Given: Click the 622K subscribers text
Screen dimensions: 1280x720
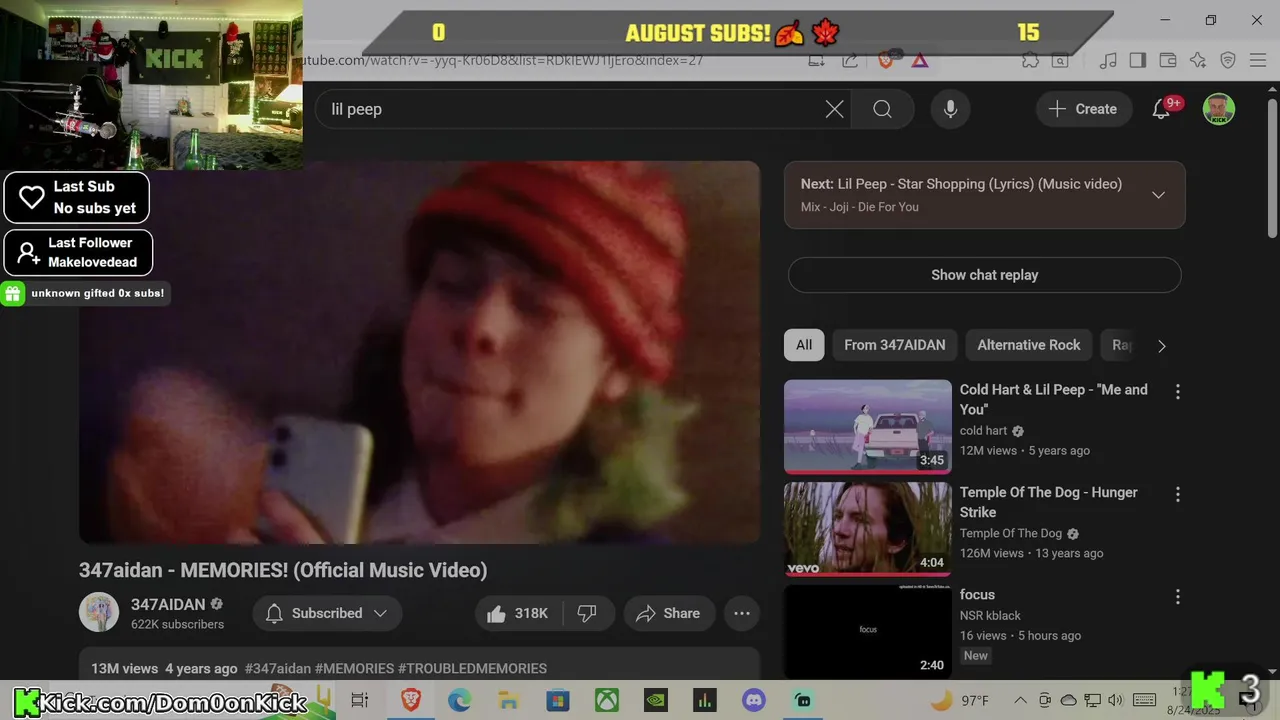Looking at the screenshot, I should 178,624.
